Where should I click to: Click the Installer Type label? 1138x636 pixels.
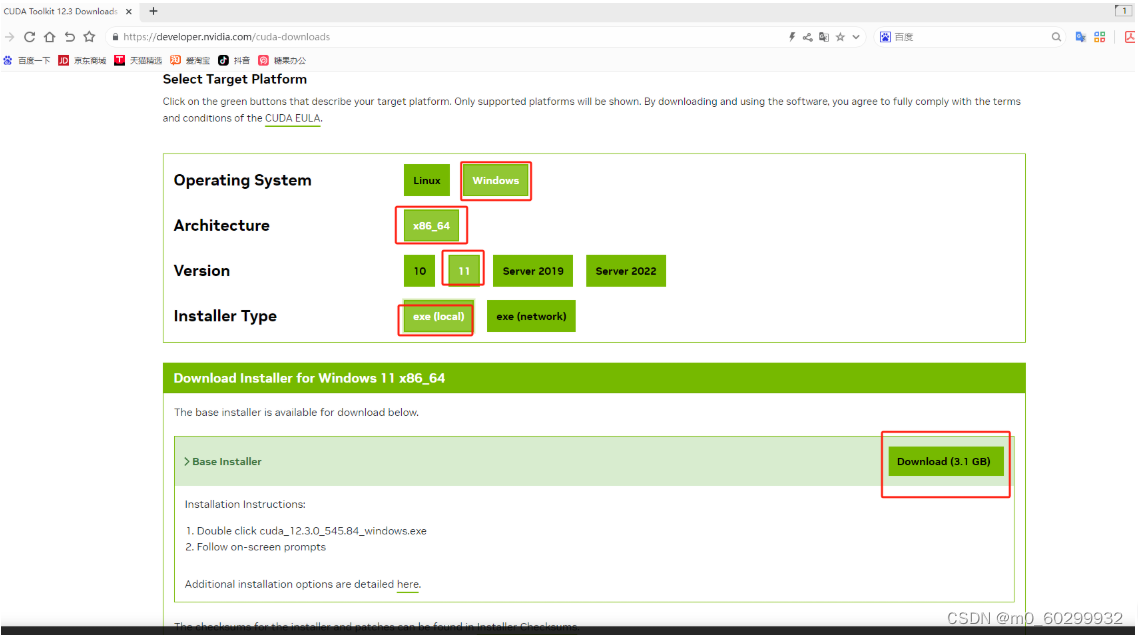pos(225,317)
